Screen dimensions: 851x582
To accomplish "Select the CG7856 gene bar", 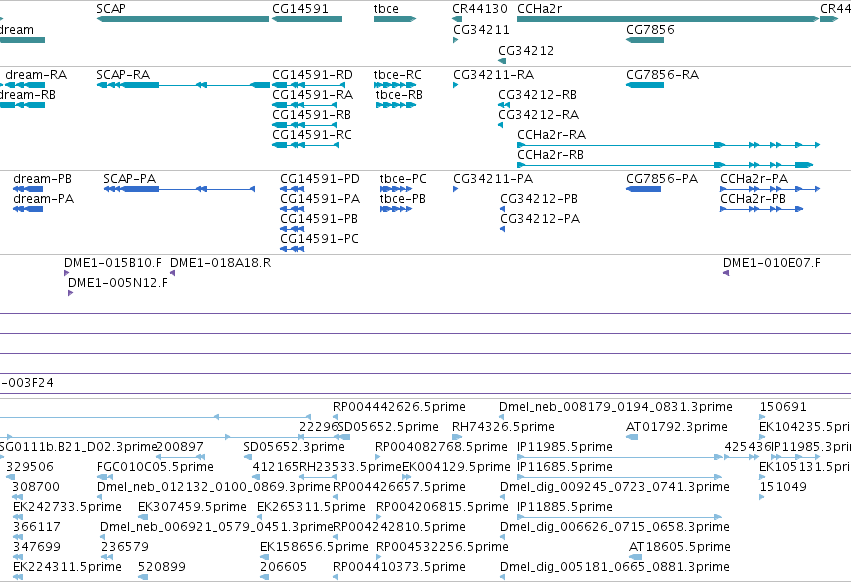I will tap(645, 40).
